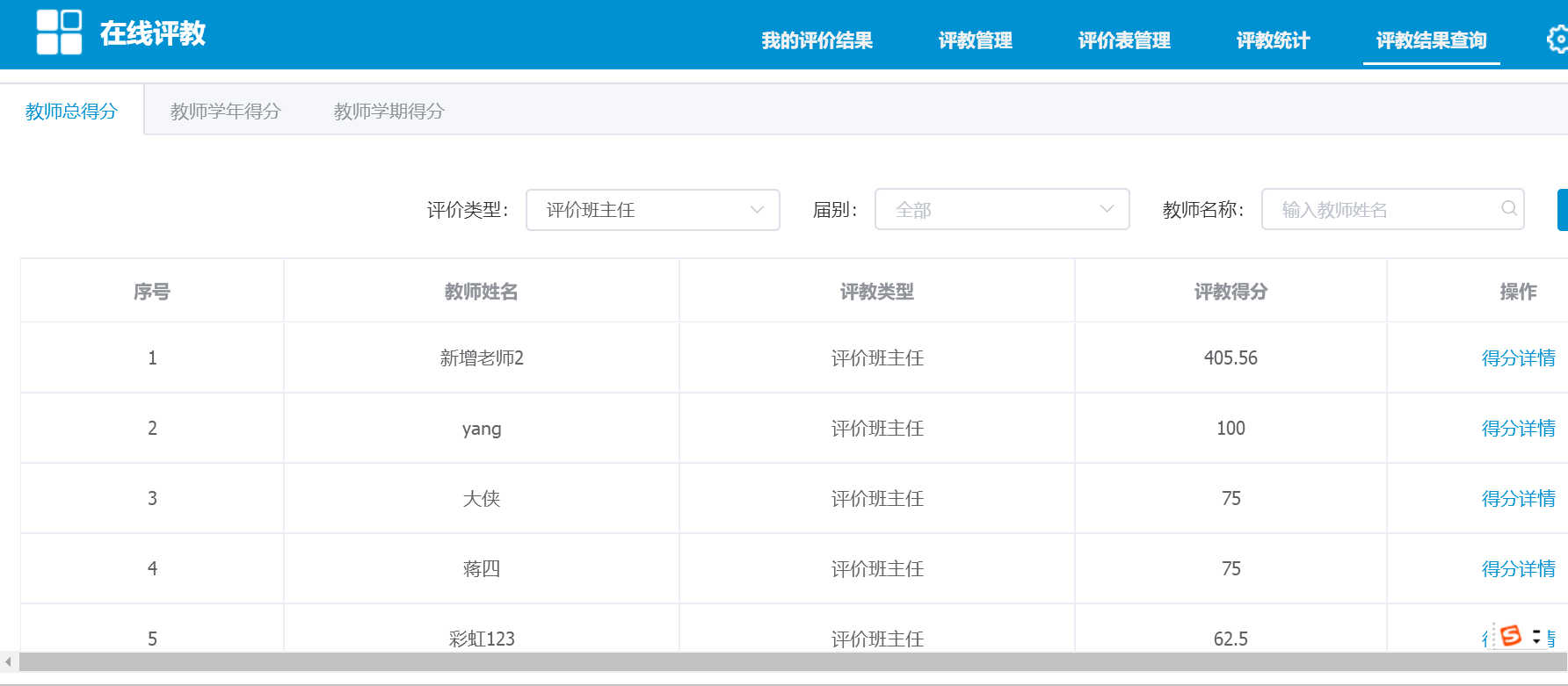The width and height of the screenshot is (1568, 686).
Task: Open 得分详情 for 新增老师2
Action: [x=1518, y=357]
